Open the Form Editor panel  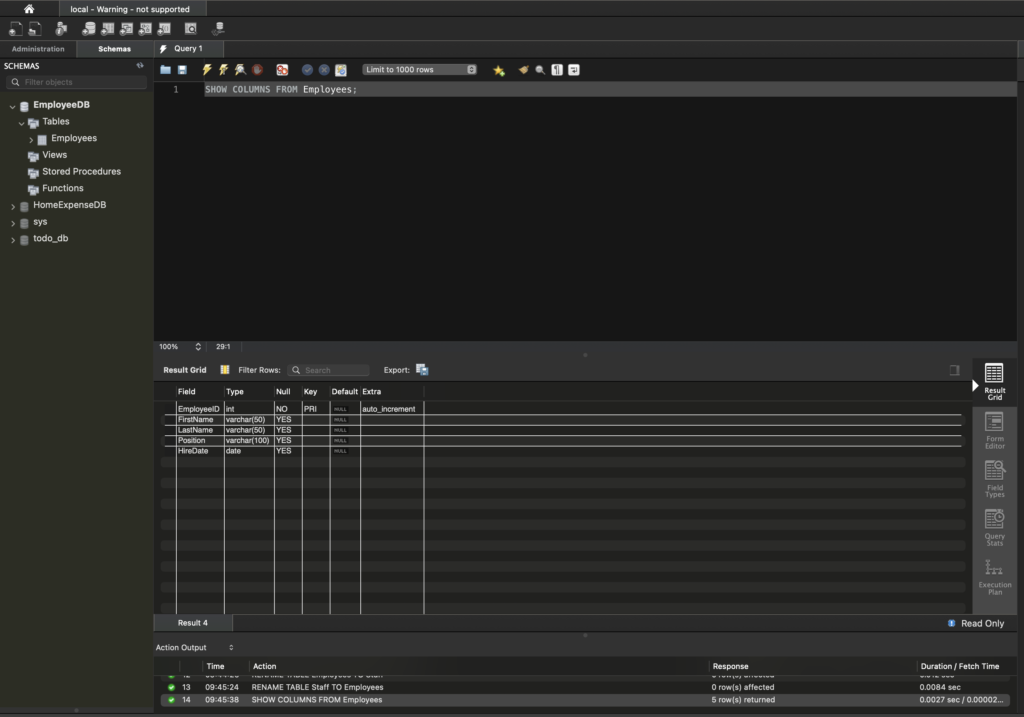pyautogui.click(x=994, y=429)
